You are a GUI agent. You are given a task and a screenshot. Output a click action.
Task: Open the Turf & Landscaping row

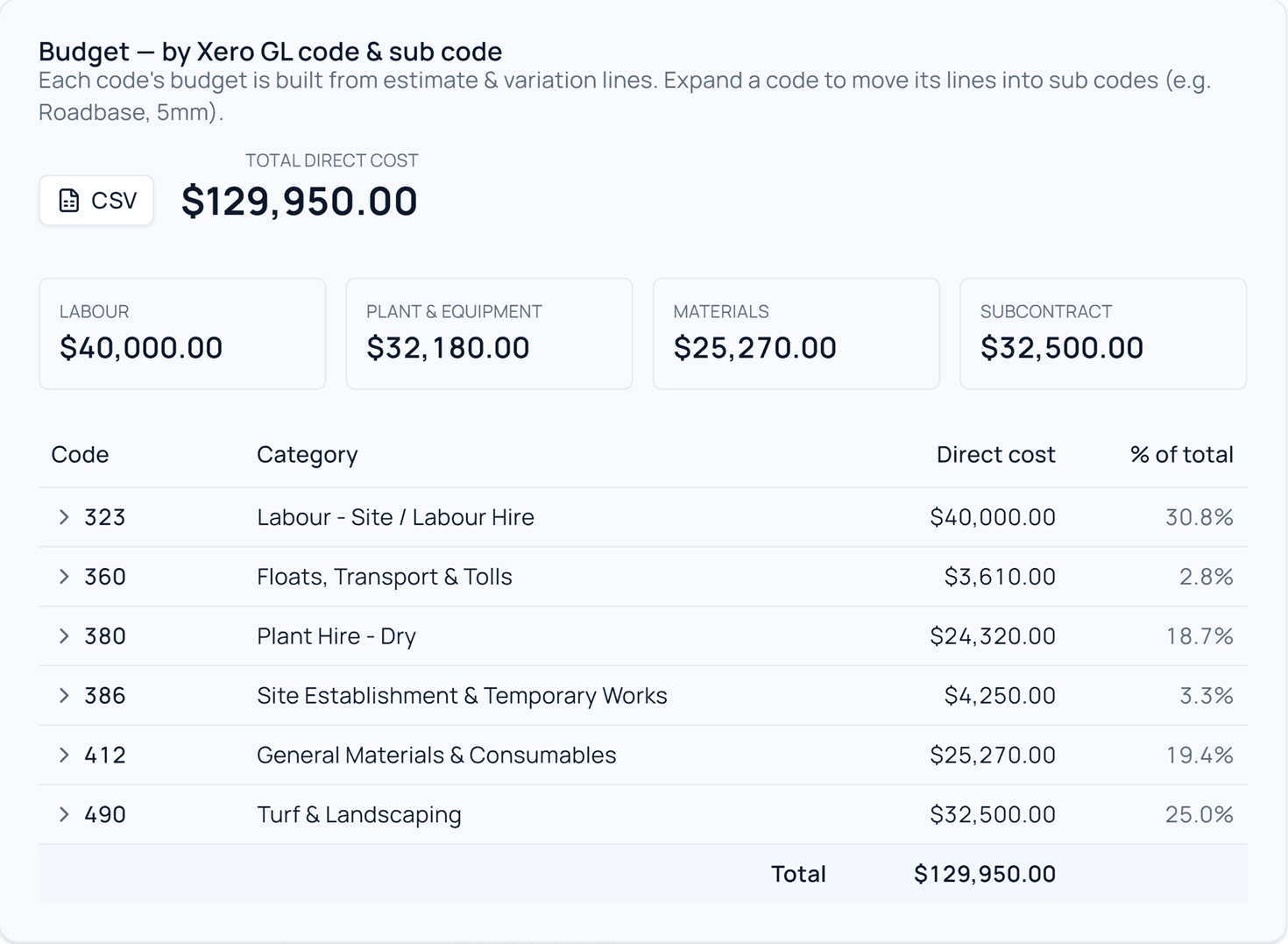pyautogui.click(x=643, y=815)
